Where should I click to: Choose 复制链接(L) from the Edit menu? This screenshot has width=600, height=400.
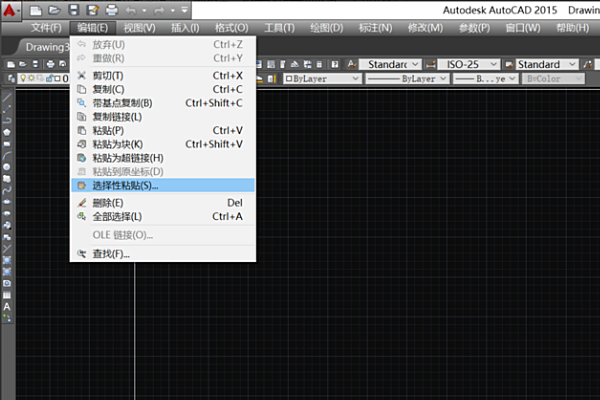[163, 117]
